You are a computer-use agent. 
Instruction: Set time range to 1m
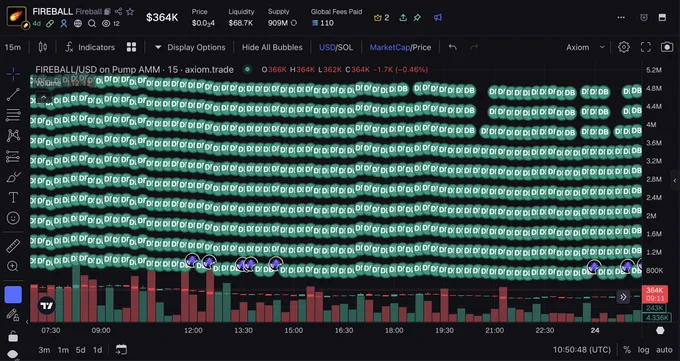[x=63, y=350]
